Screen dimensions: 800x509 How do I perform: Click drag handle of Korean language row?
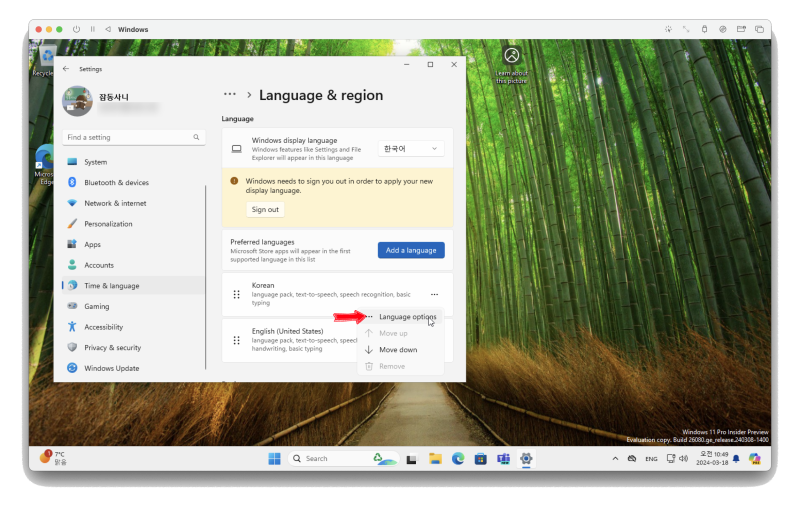(x=236, y=294)
